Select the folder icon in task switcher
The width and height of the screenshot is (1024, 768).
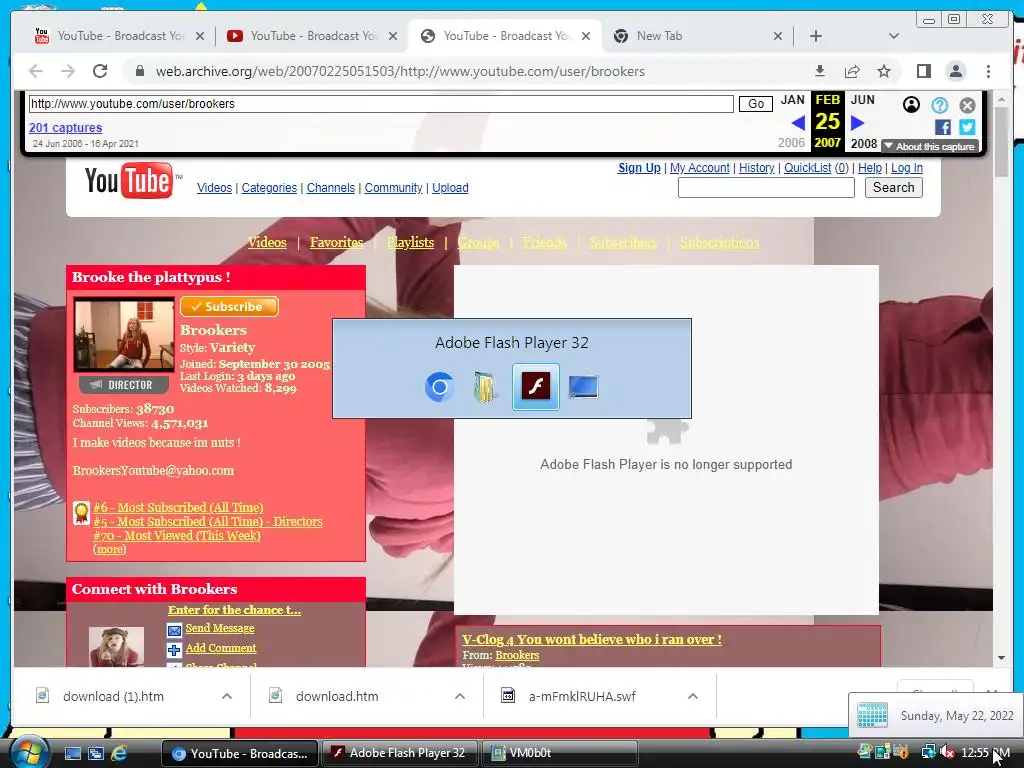[485, 387]
